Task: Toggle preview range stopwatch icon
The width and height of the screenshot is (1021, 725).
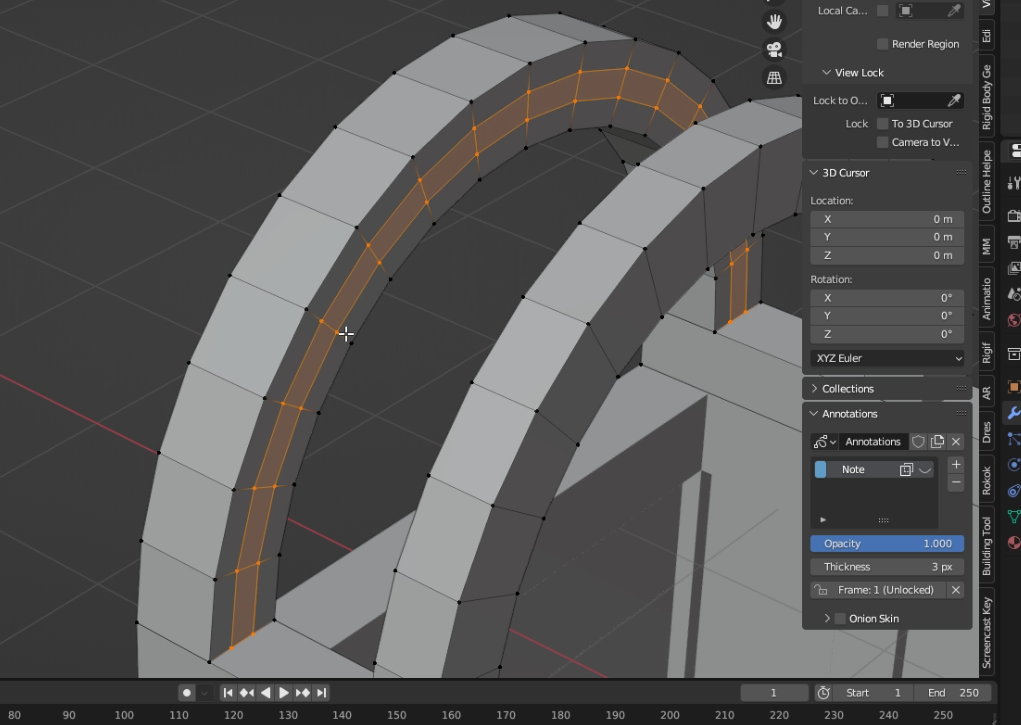Action: coord(824,692)
